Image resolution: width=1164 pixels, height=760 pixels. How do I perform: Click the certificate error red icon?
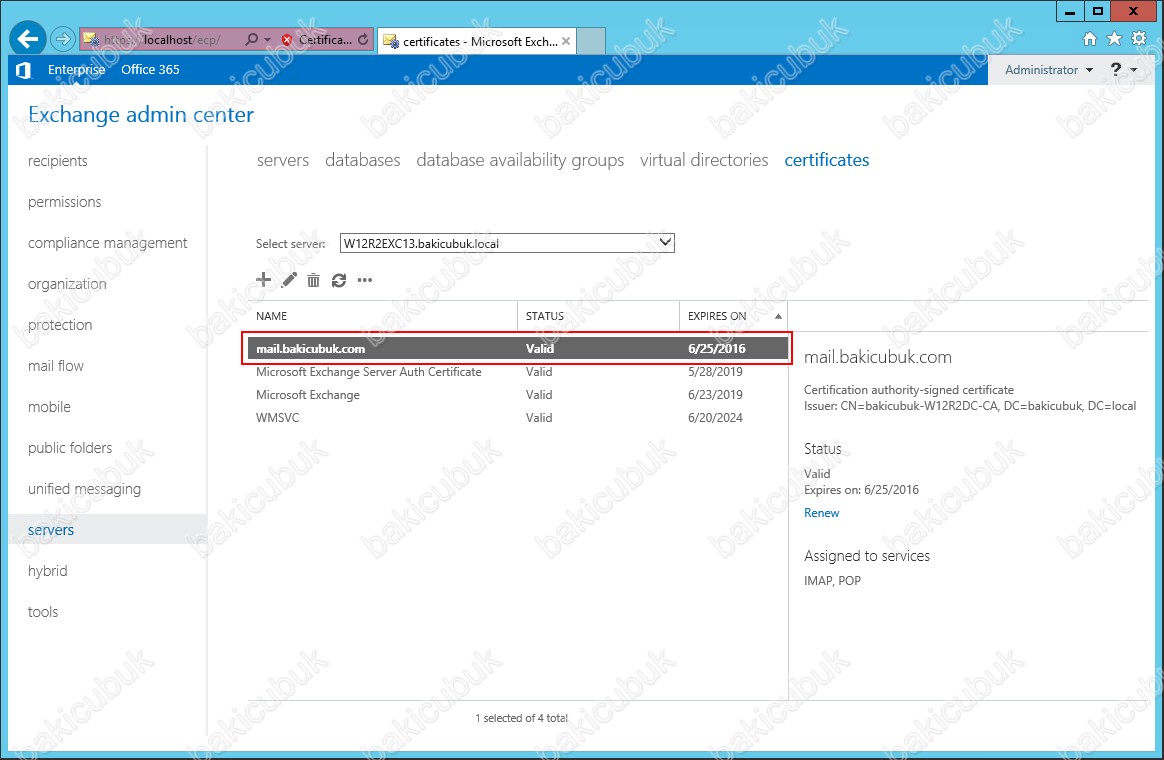click(287, 40)
